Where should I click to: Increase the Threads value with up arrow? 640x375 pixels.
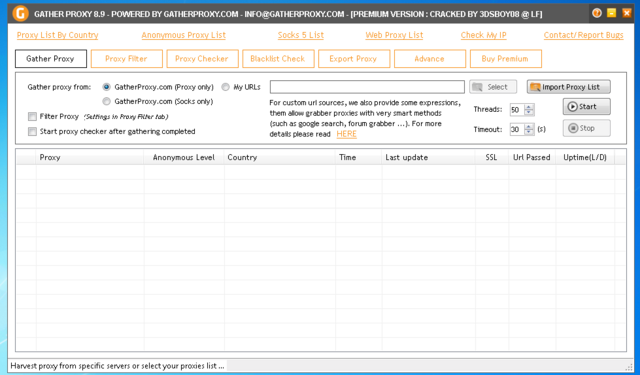coord(529,107)
